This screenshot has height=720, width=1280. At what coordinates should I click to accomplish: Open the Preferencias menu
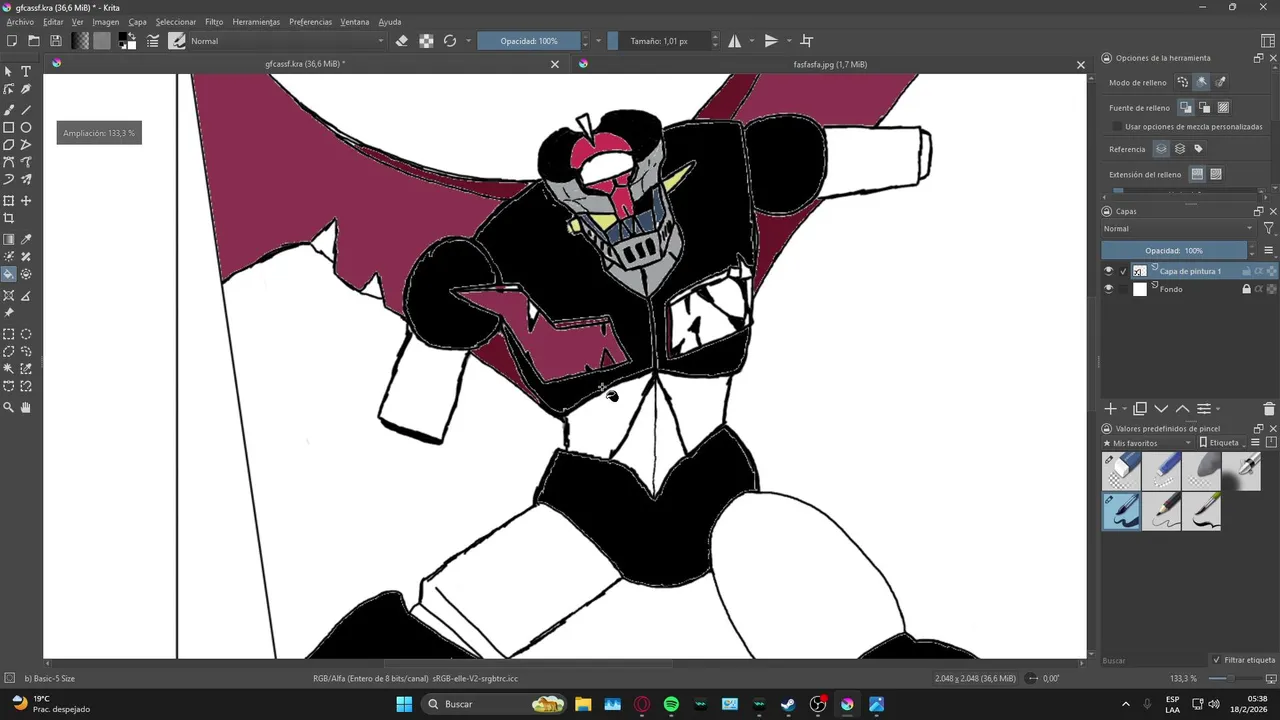tap(310, 22)
